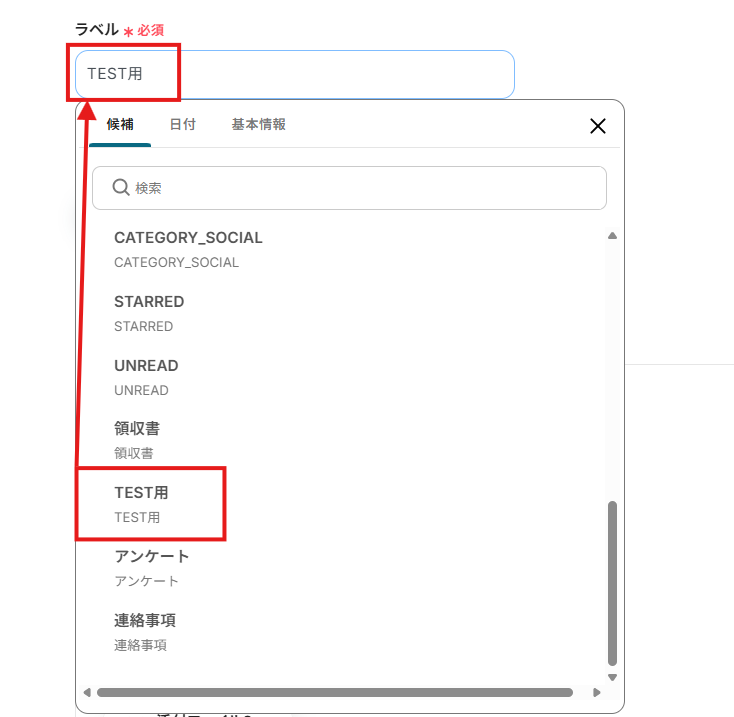Click the vertical scrollbar thumb

pyautogui.click(x=612, y=583)
